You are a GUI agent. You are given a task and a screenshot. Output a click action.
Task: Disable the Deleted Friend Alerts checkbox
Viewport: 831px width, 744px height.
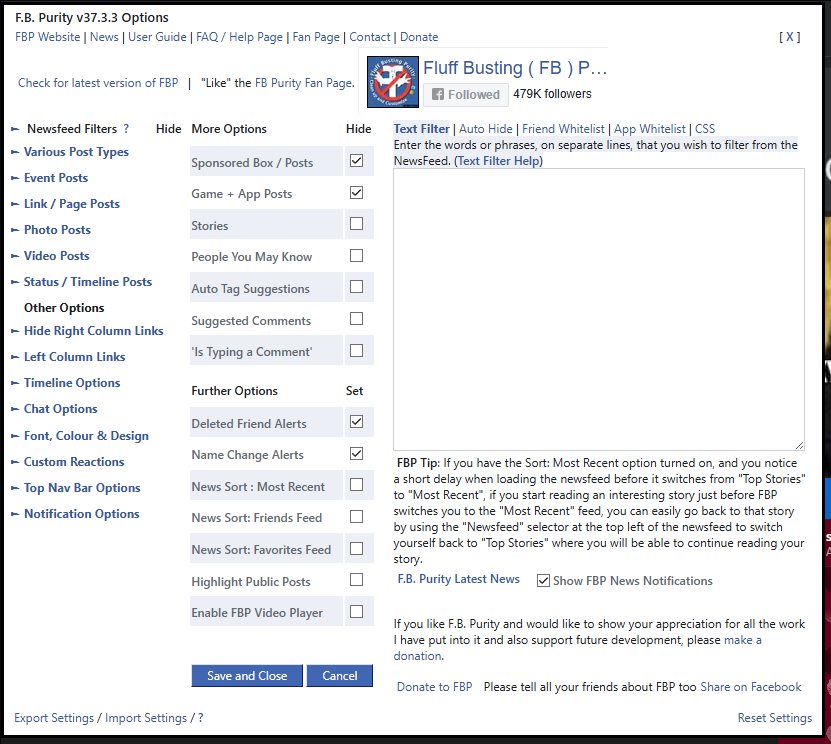coord(357,422)
